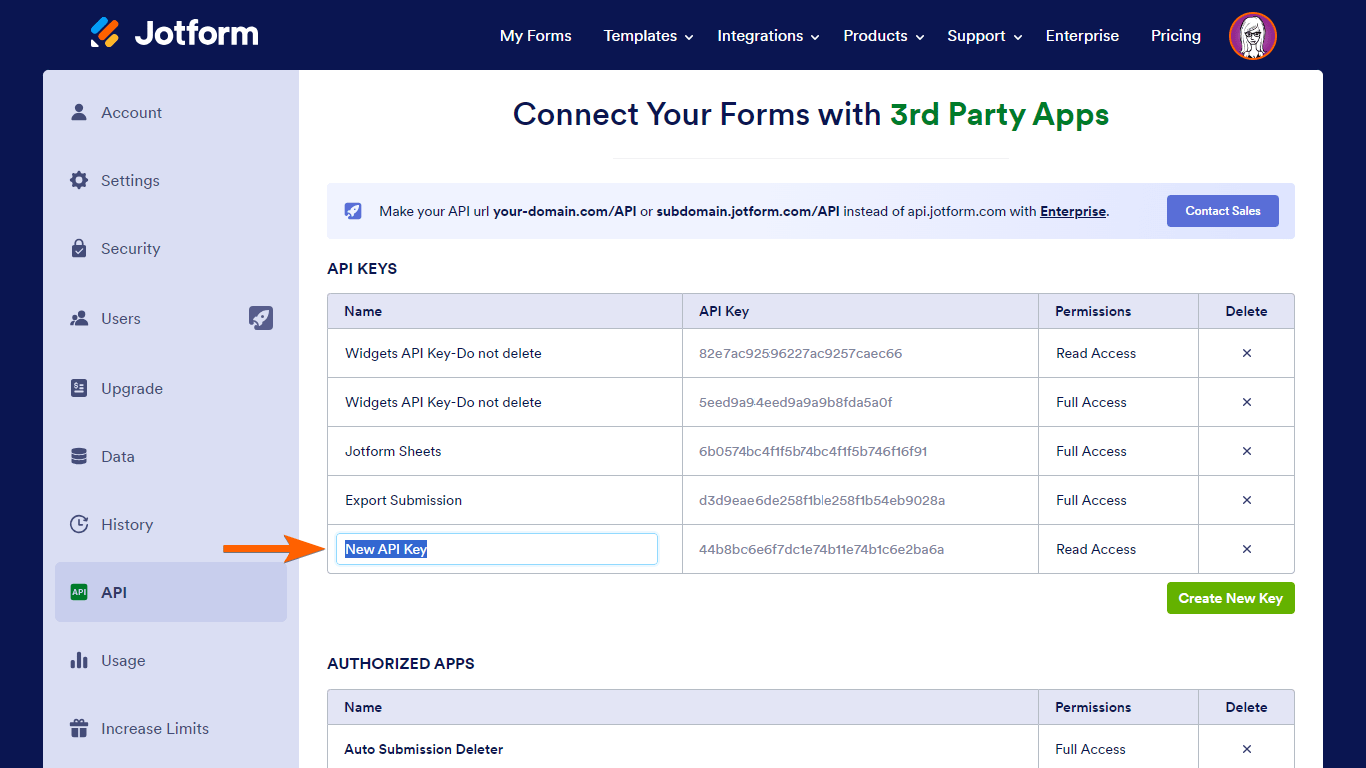Click the Jotform logo icon

pyautogui.click(x=105, y=33)
